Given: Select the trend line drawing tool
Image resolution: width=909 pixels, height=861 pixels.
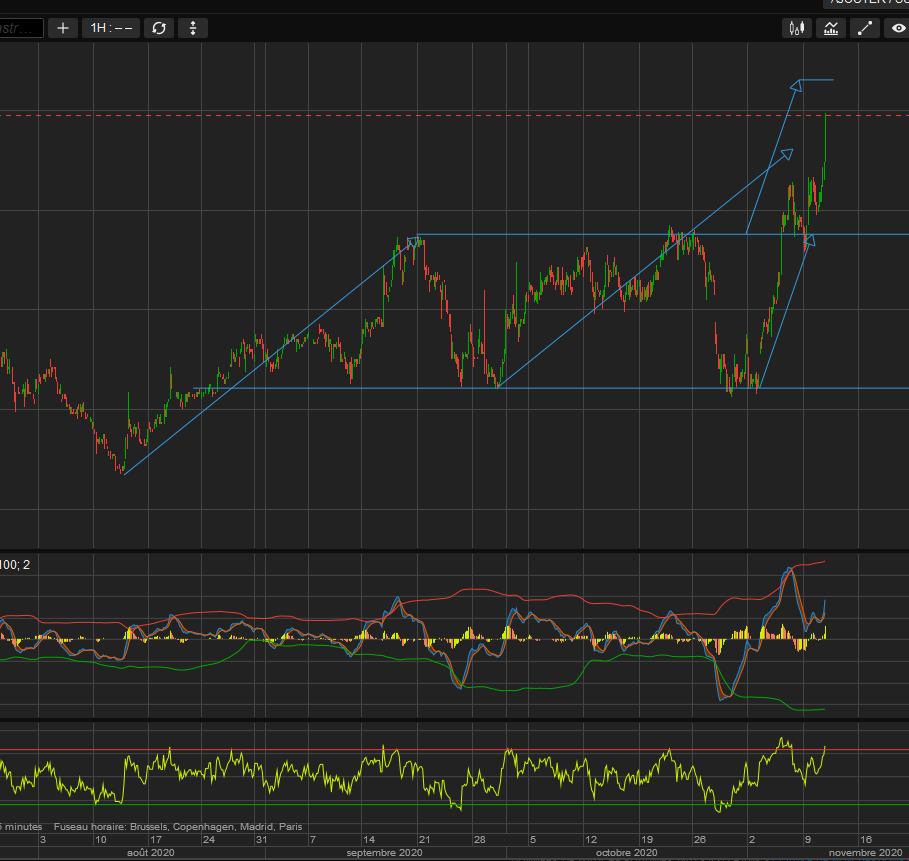Looking at the screenshot, I should (x=864, y=29).
